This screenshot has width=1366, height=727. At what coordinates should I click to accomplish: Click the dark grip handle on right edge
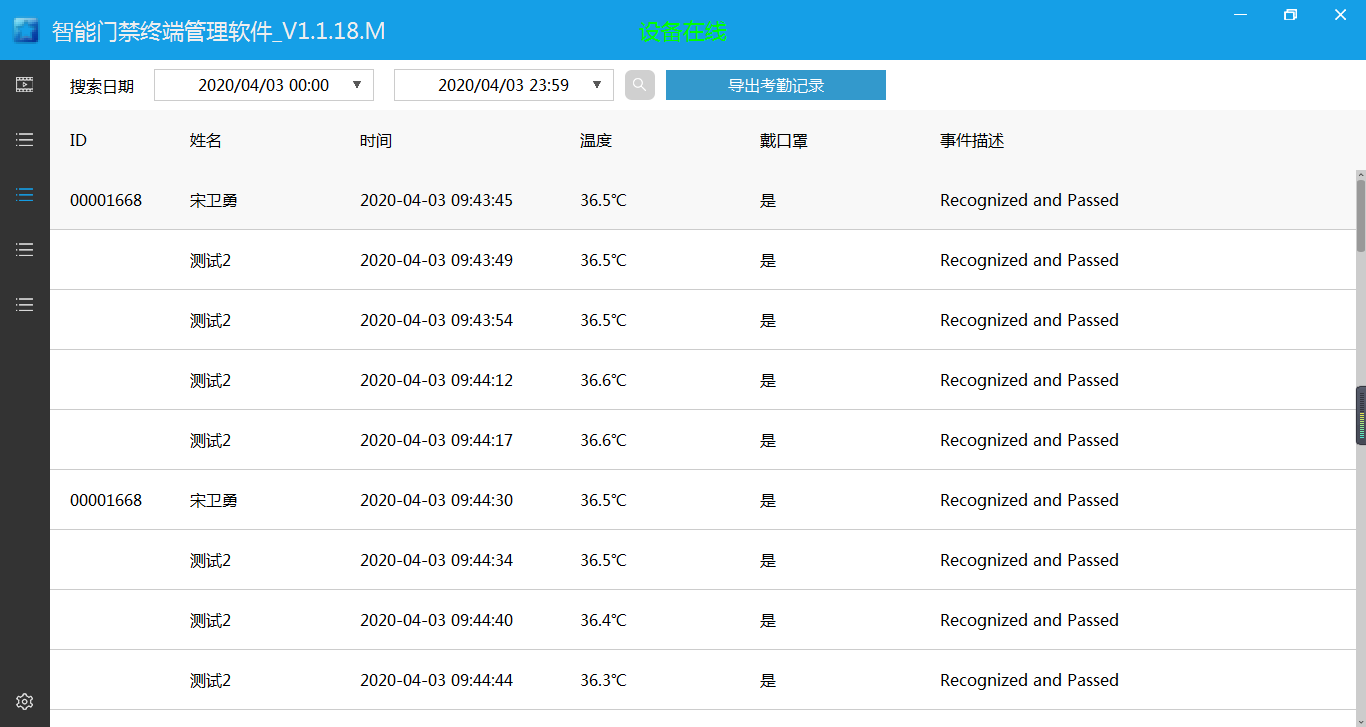click(x=1361, y=415)
